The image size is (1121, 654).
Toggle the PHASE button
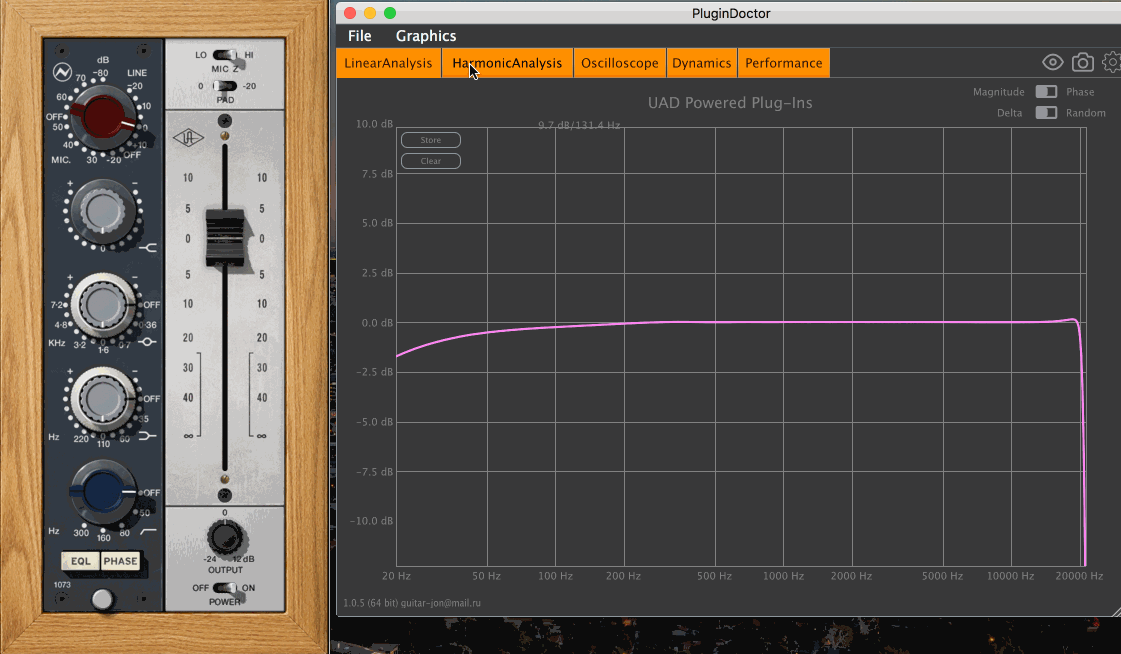tap(120, 561)
